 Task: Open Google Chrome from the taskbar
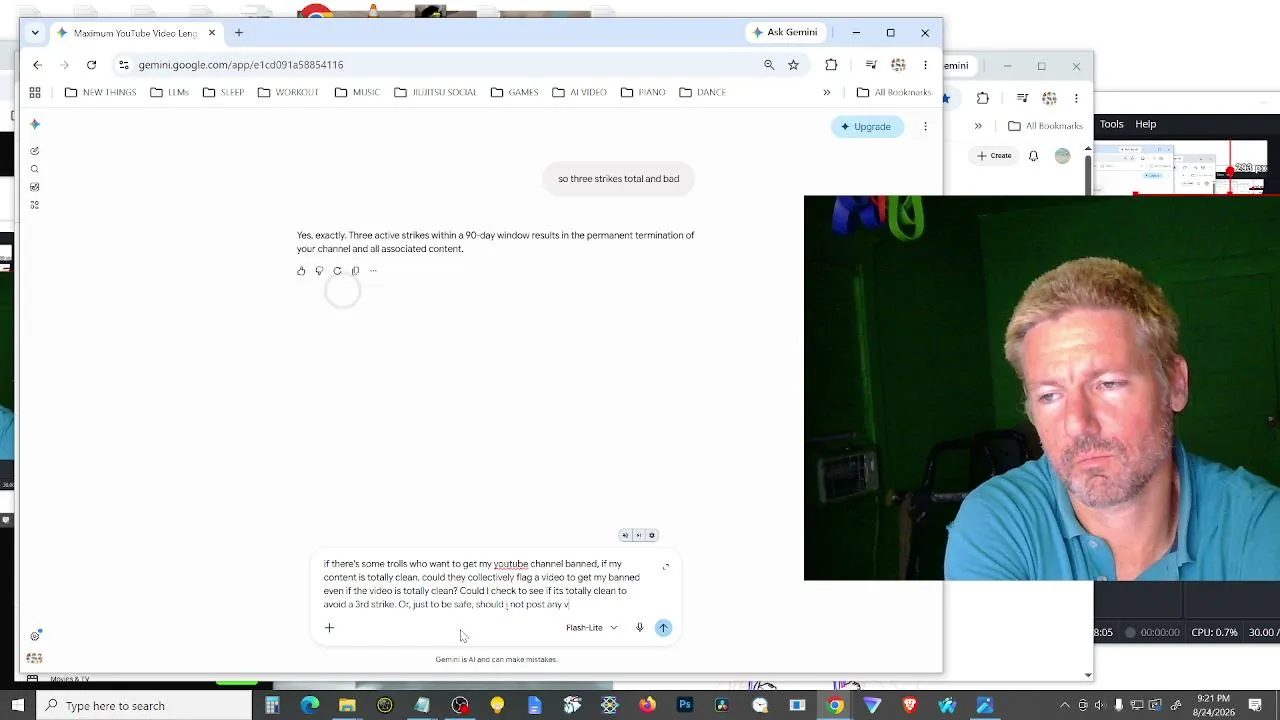pos(835,706)
